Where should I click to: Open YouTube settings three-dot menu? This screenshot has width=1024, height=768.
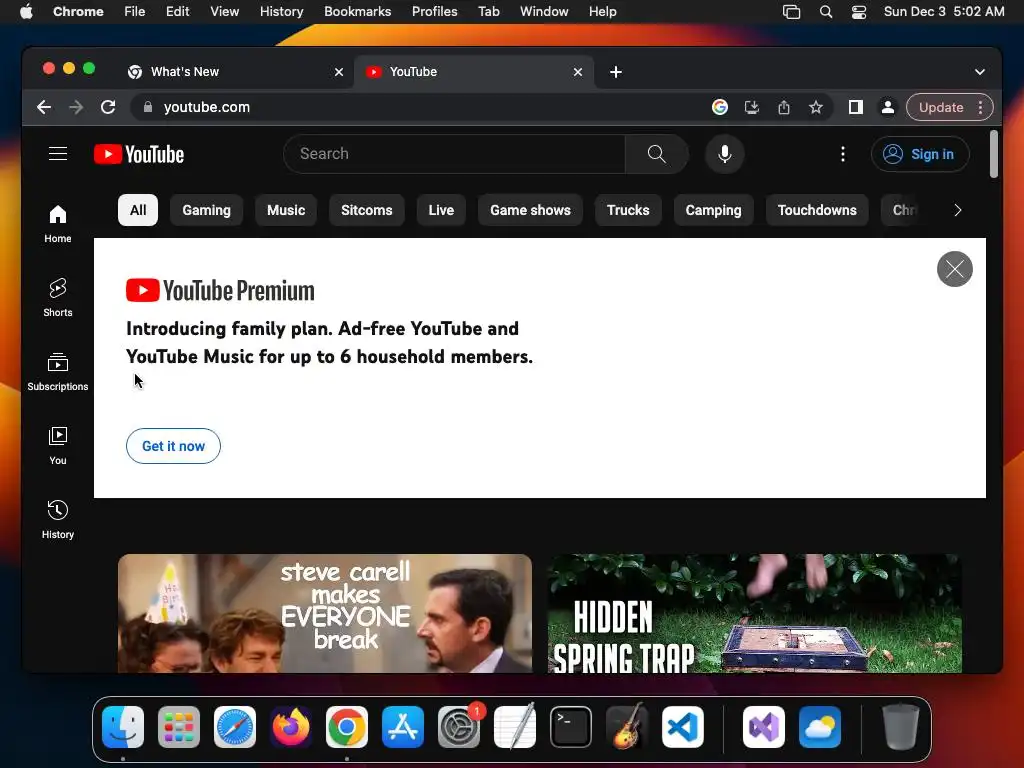(x=842, y=154)
